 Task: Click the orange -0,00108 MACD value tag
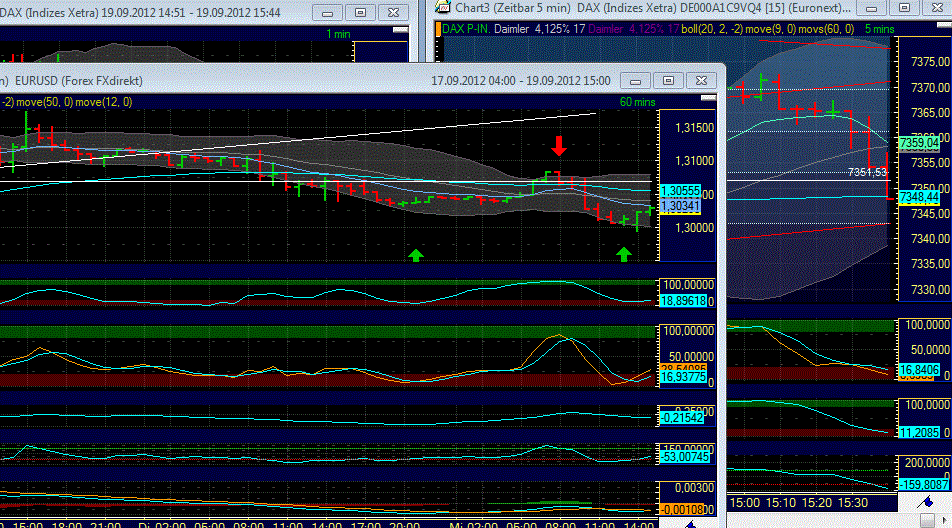[681, 510]
